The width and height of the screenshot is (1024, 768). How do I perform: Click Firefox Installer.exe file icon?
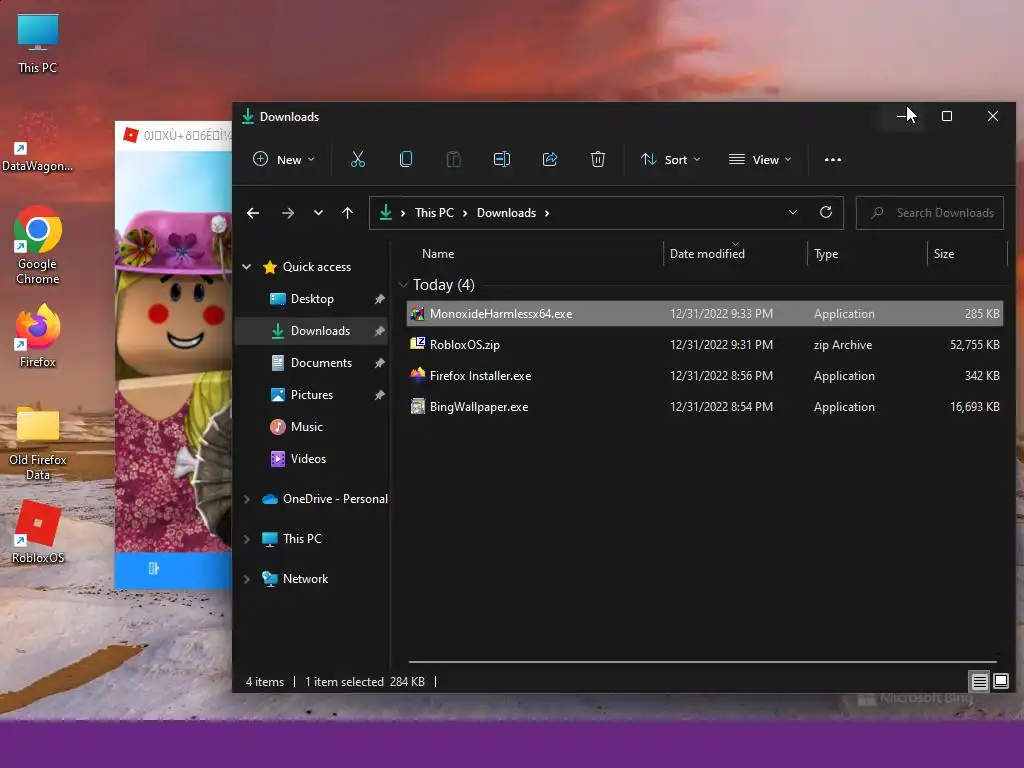tap(417, 376)
